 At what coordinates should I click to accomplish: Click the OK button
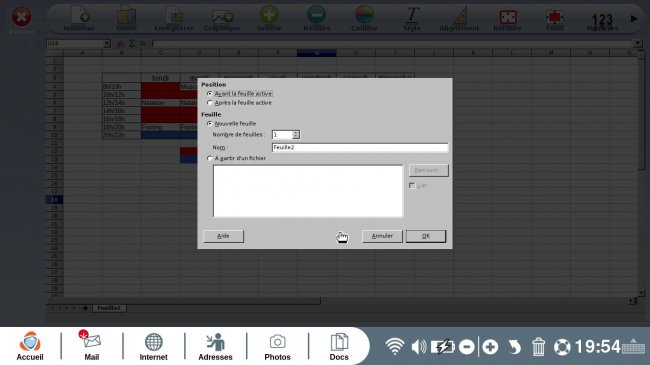(x=426, y=236)
